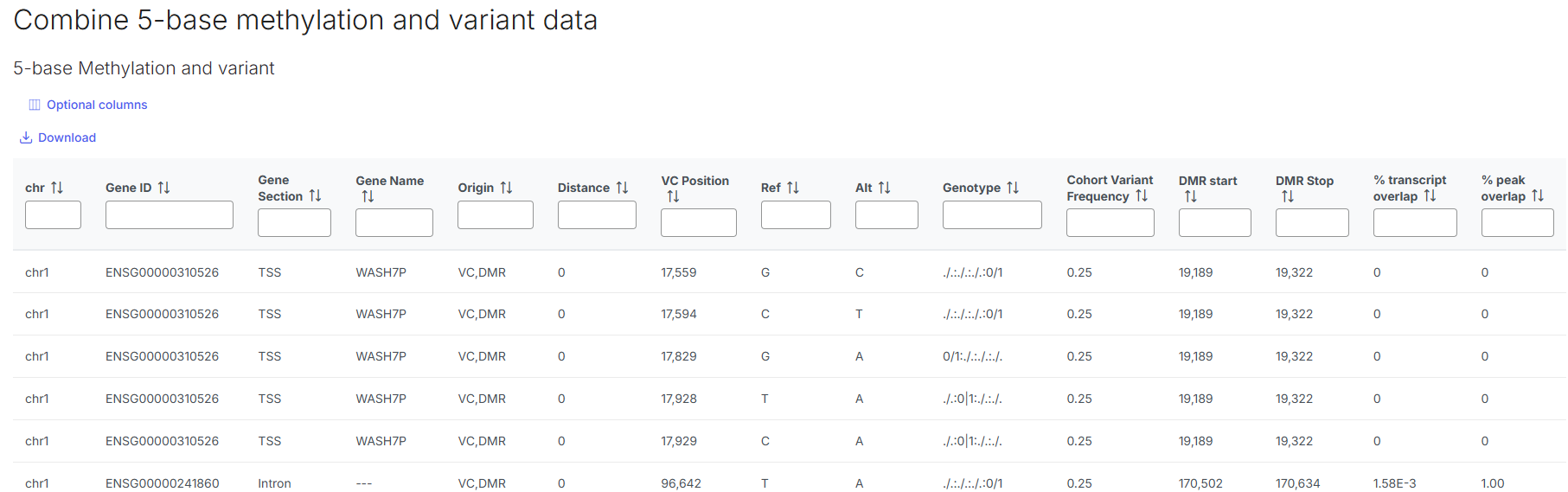The width and height of the screenshot is (1568, 492).
Task: Sort by Cohort Variant Frequency
Action: coord(1142,196)
